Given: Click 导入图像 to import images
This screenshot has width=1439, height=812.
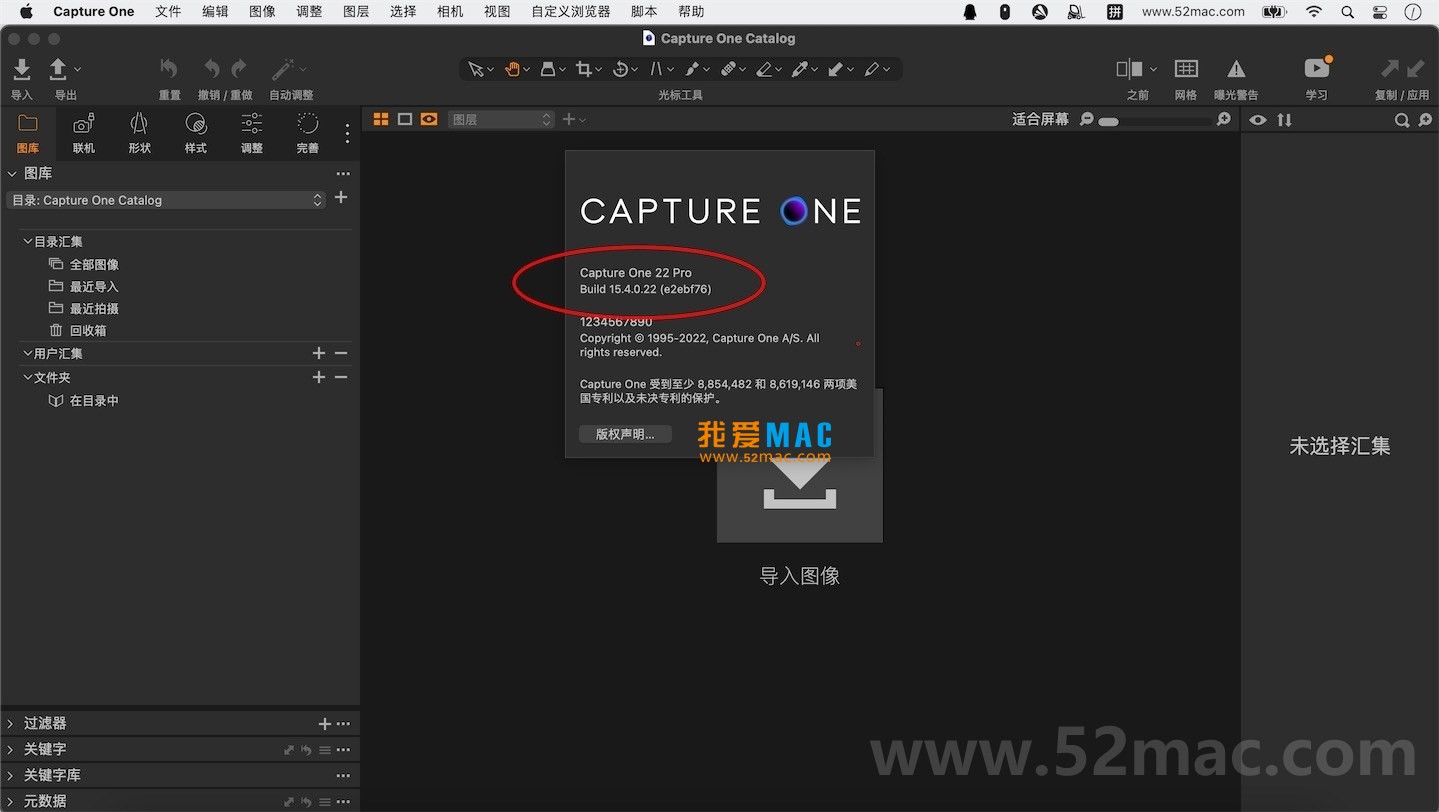Looking at the screenshot, I should tap(799, 575).
